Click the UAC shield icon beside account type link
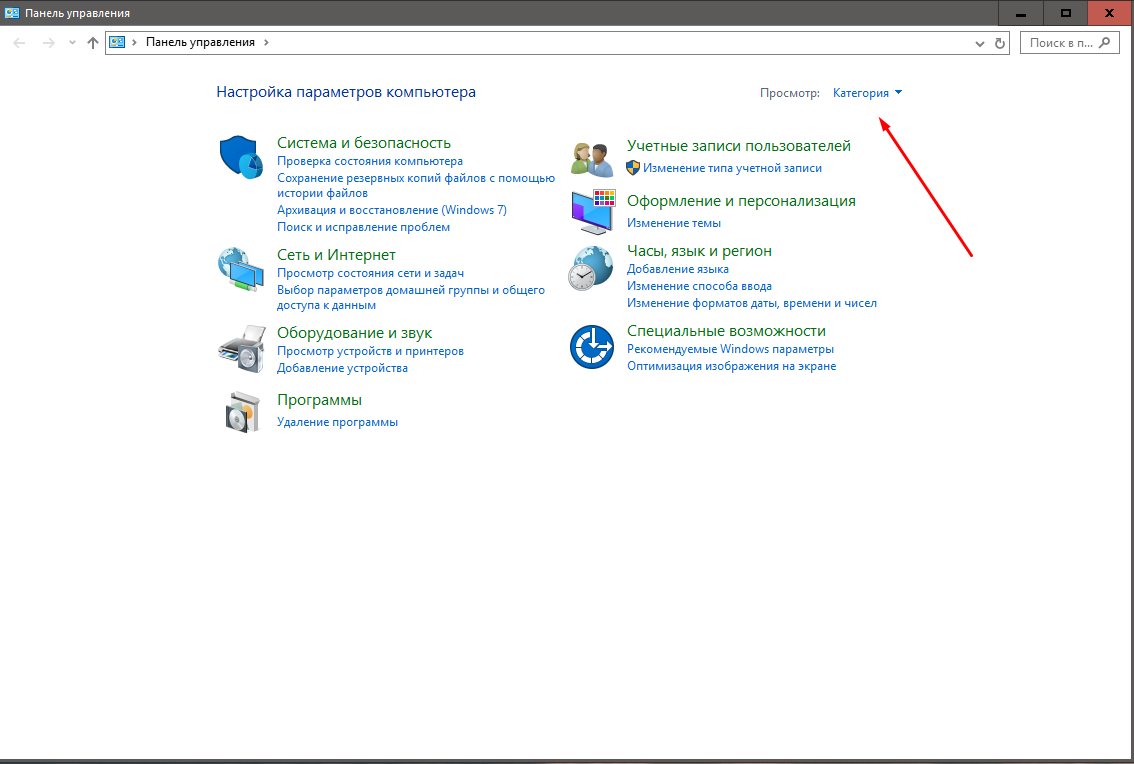 [x=633, y=168]
